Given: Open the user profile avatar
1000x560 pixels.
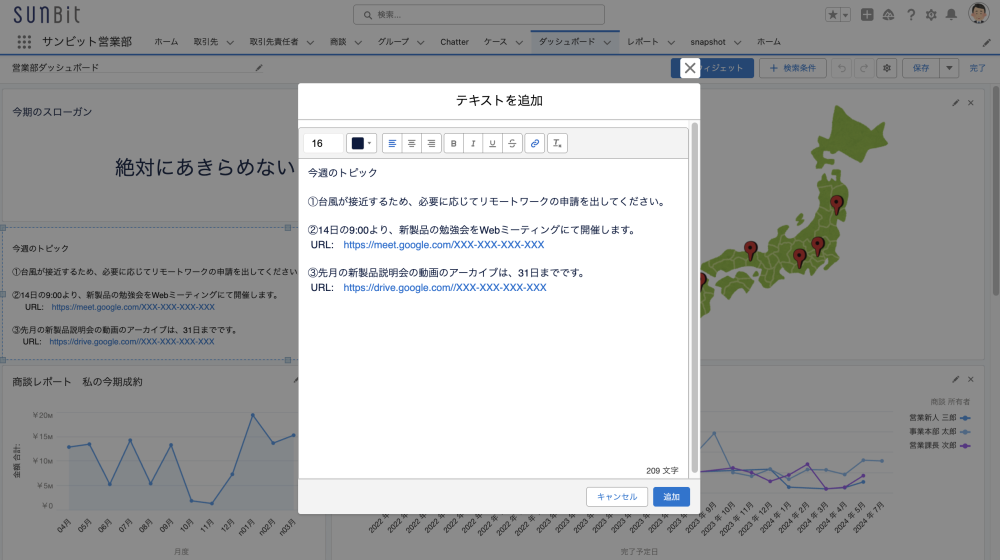Looking at the screenshot, I should [x=978, y=13].
